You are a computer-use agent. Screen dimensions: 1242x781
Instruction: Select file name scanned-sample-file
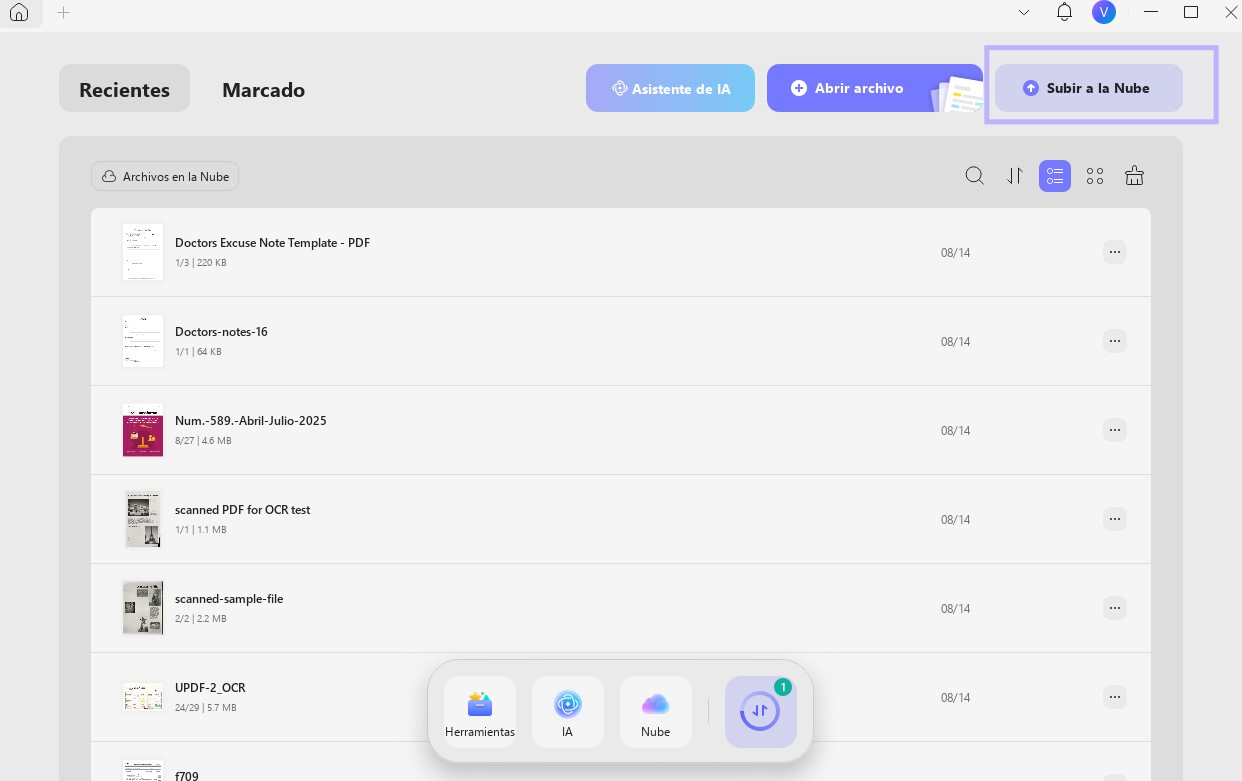pyautogui.click(x=229, y=599)
